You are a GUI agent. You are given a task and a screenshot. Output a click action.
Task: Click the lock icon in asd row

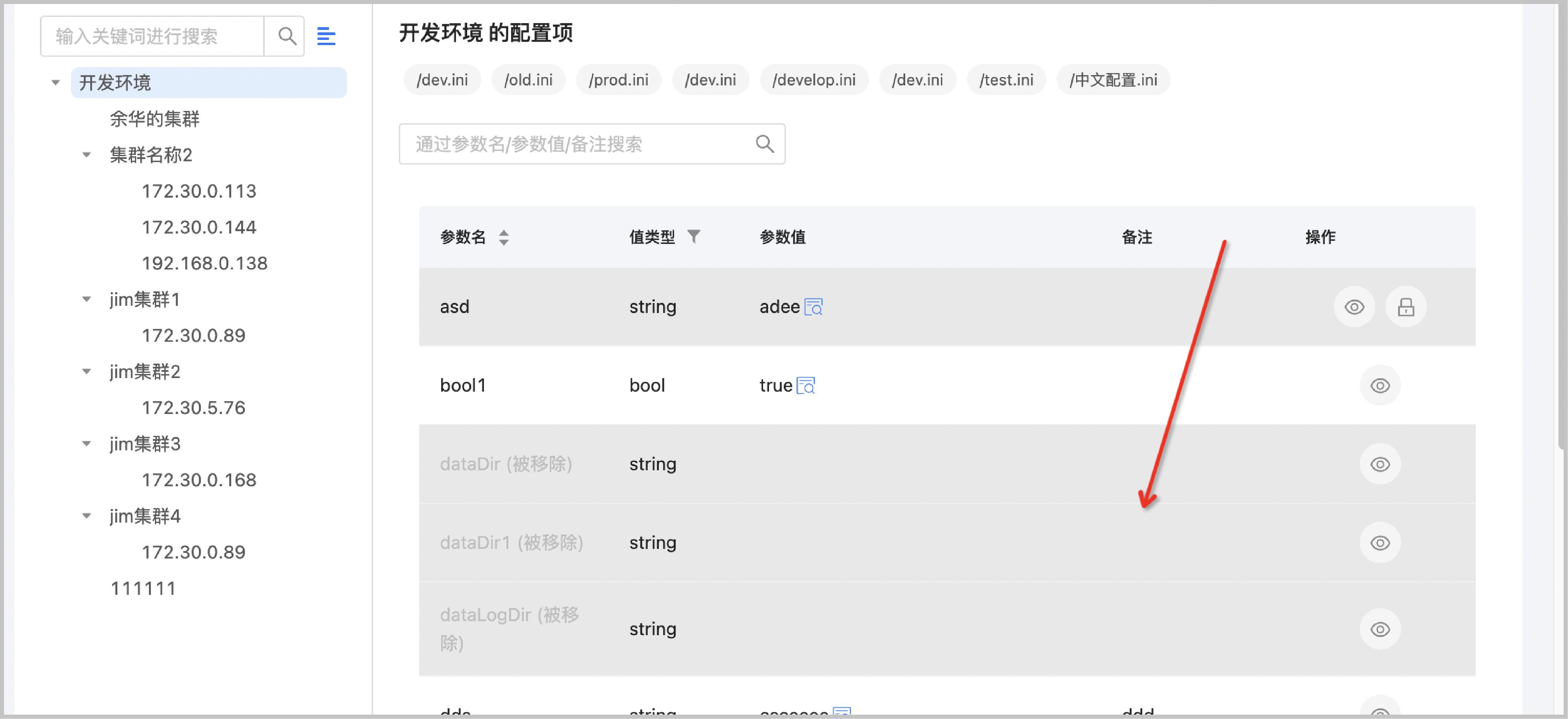pos(1405,307)
